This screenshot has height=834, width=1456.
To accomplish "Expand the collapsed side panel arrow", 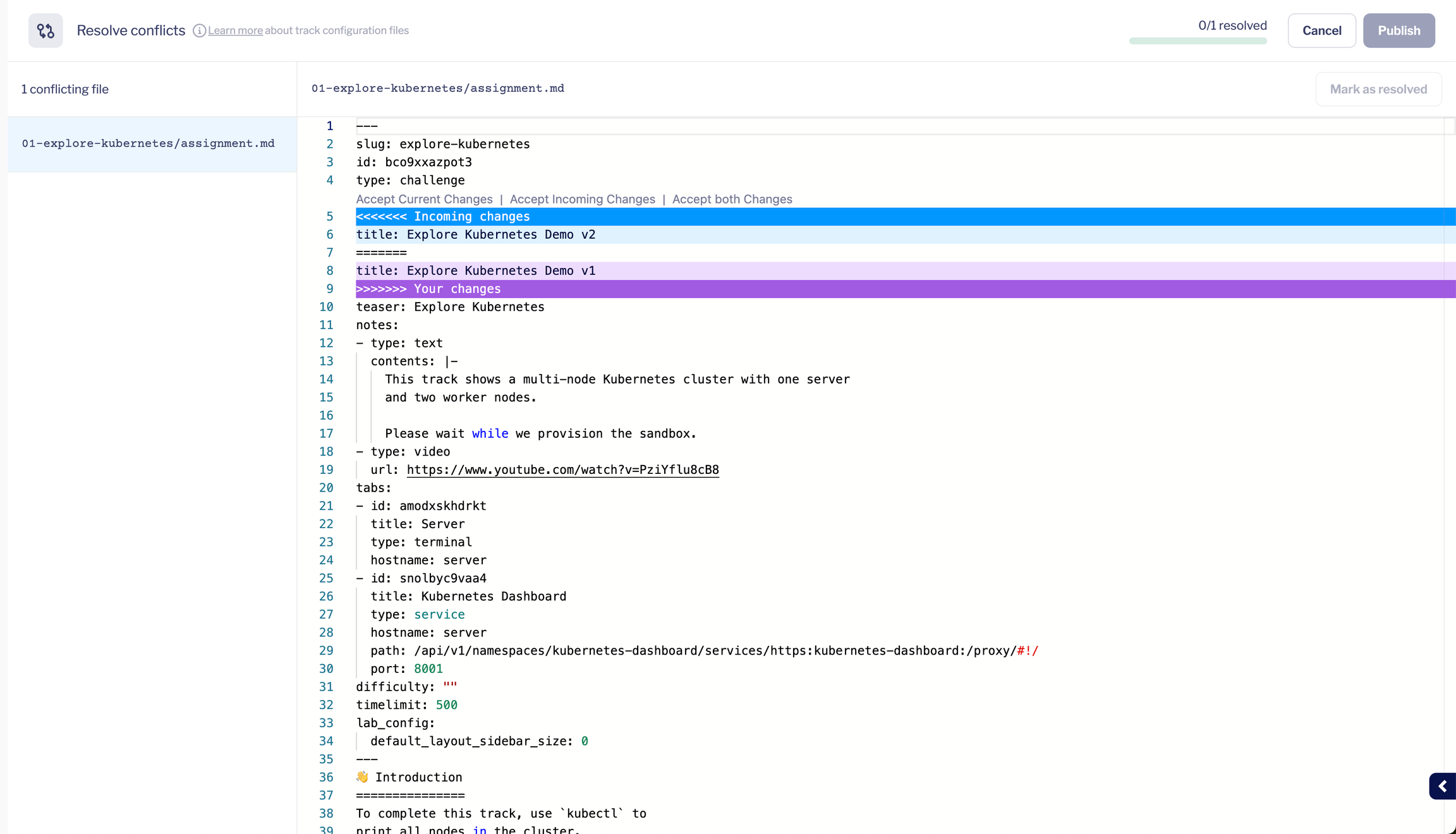I will pyautogui.click(x=1442, y=786).
